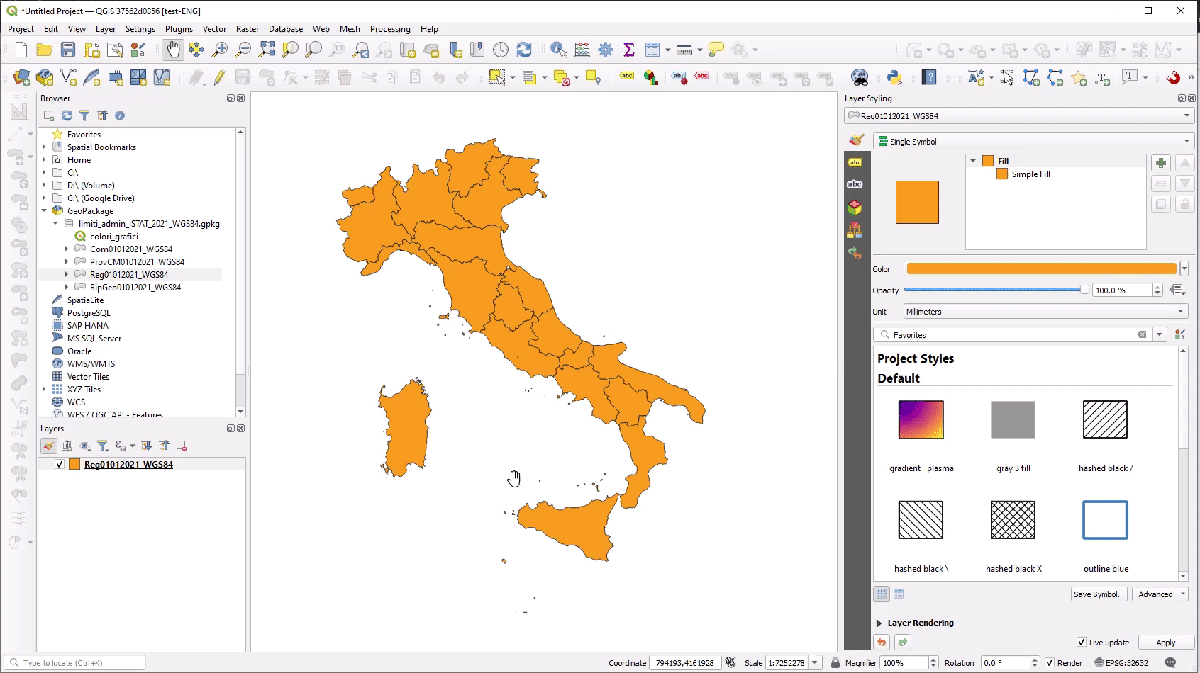Open the Processing menu

coord(389,29)
